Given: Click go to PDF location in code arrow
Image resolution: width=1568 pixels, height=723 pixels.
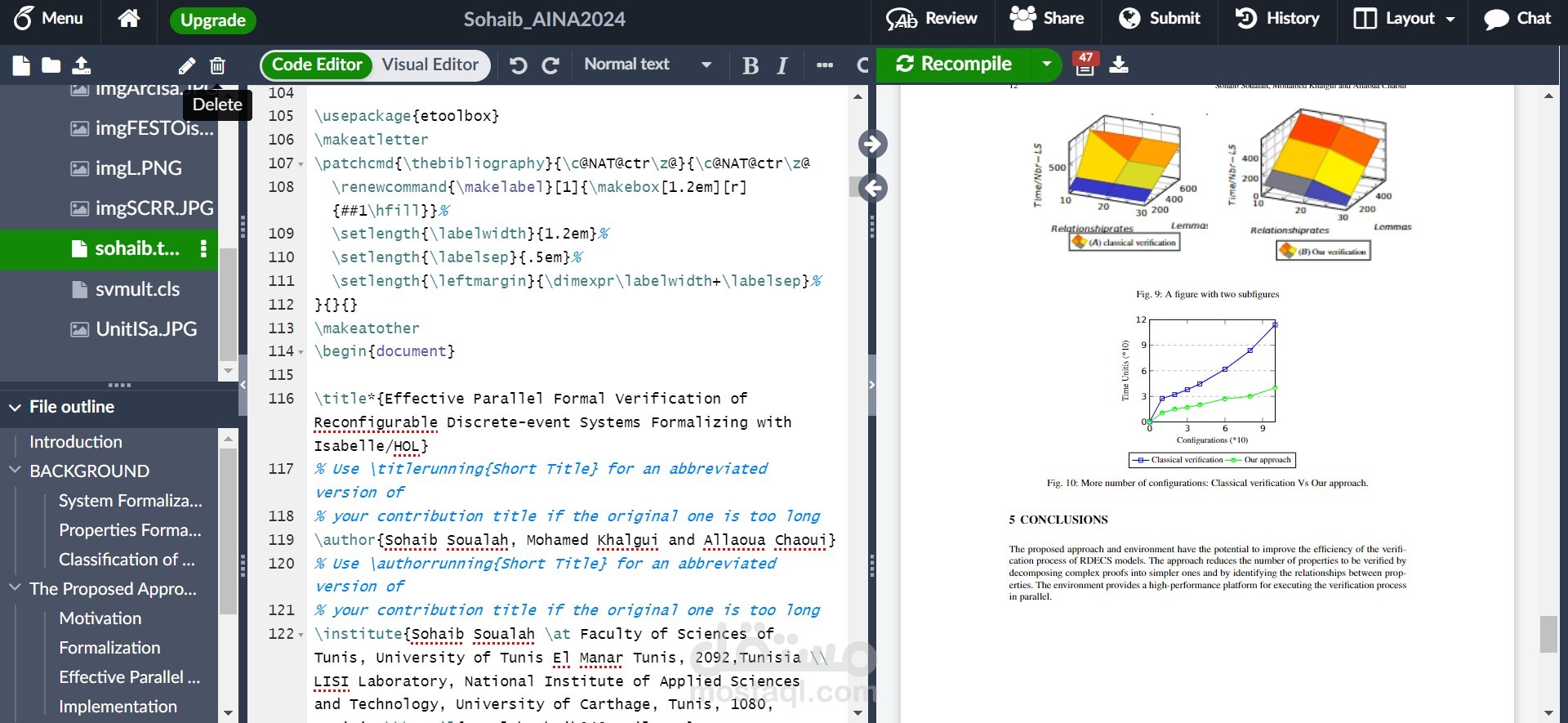Looking at the screenshot, I should point(873,189).
